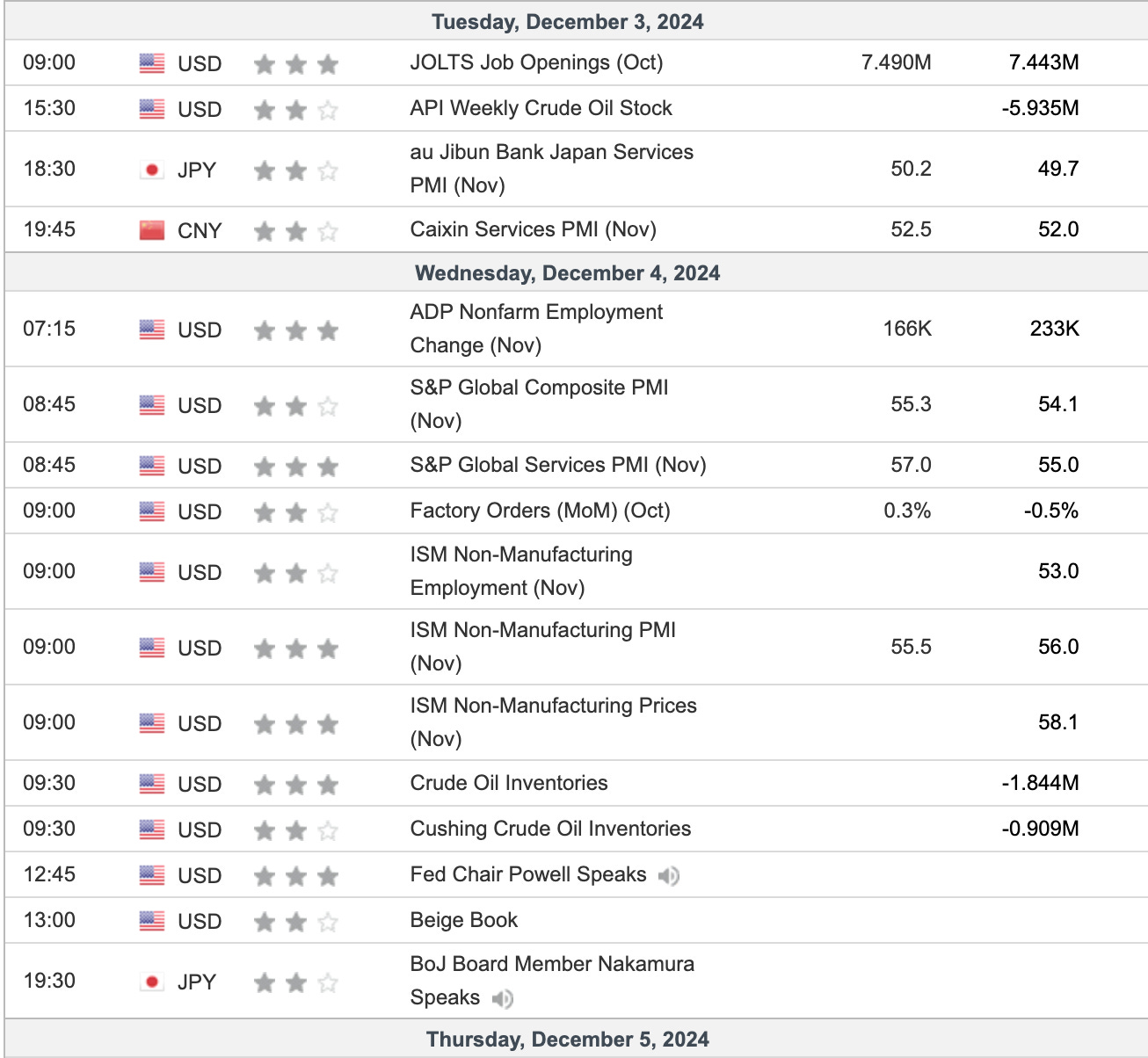Click previous value -5.935M for API Crude
Image resolution: width=1148 pixels, height=1058 pixels.
tap(1041, 108)
